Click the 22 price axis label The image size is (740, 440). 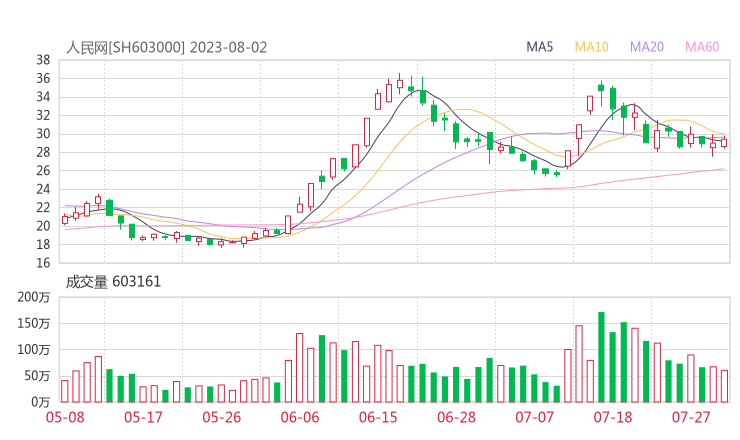point(43,207)
